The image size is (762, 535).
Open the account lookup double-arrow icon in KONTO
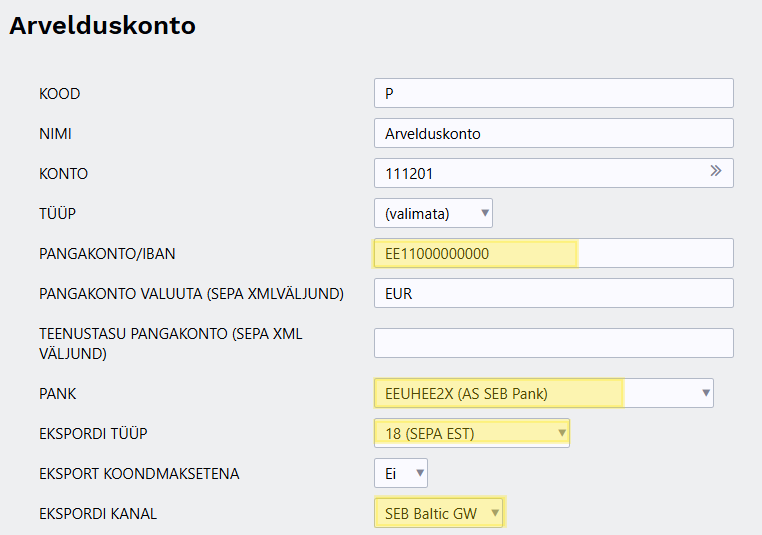point(716,172)
